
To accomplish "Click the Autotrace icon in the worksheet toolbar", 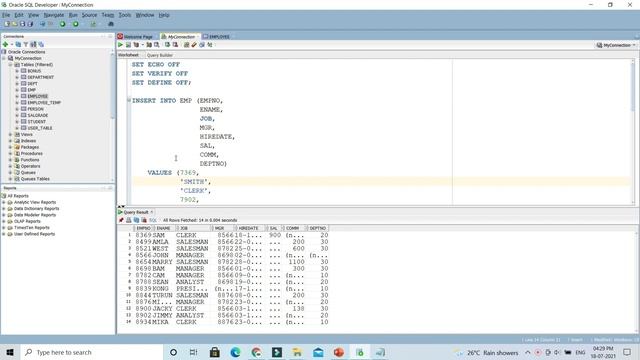I will pos(149,45).
